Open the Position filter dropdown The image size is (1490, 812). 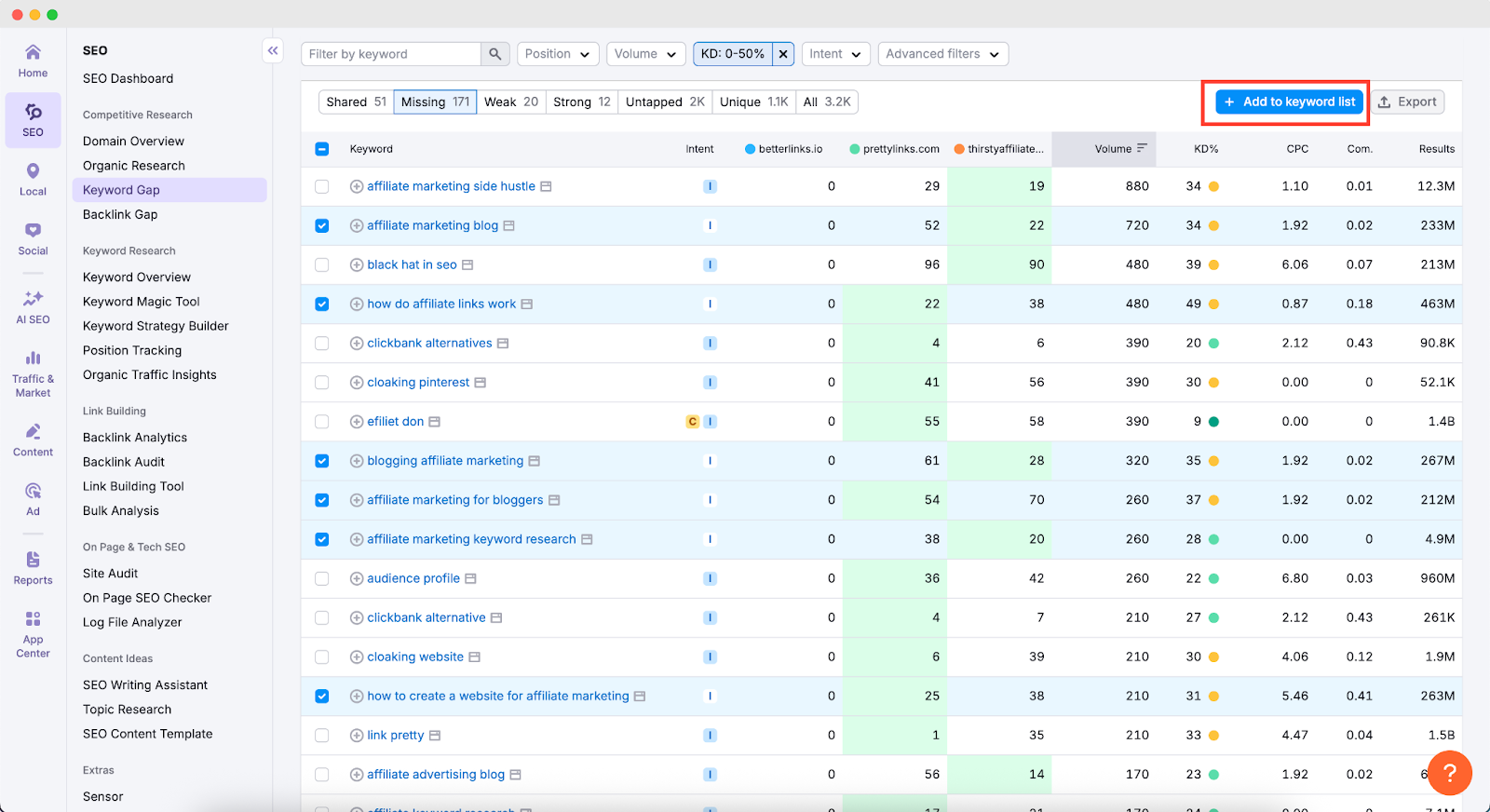[x=557, y=54]
